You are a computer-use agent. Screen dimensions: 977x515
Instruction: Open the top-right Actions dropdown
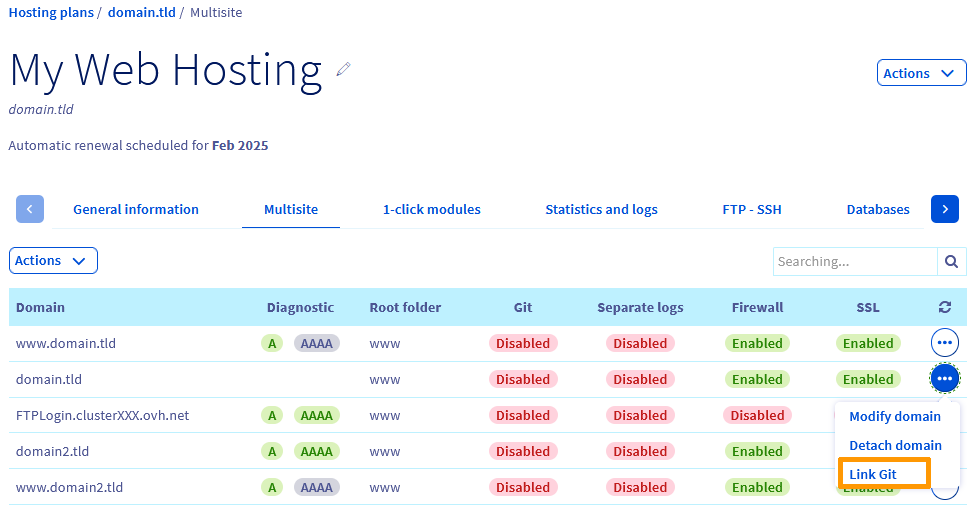point(921,73)
